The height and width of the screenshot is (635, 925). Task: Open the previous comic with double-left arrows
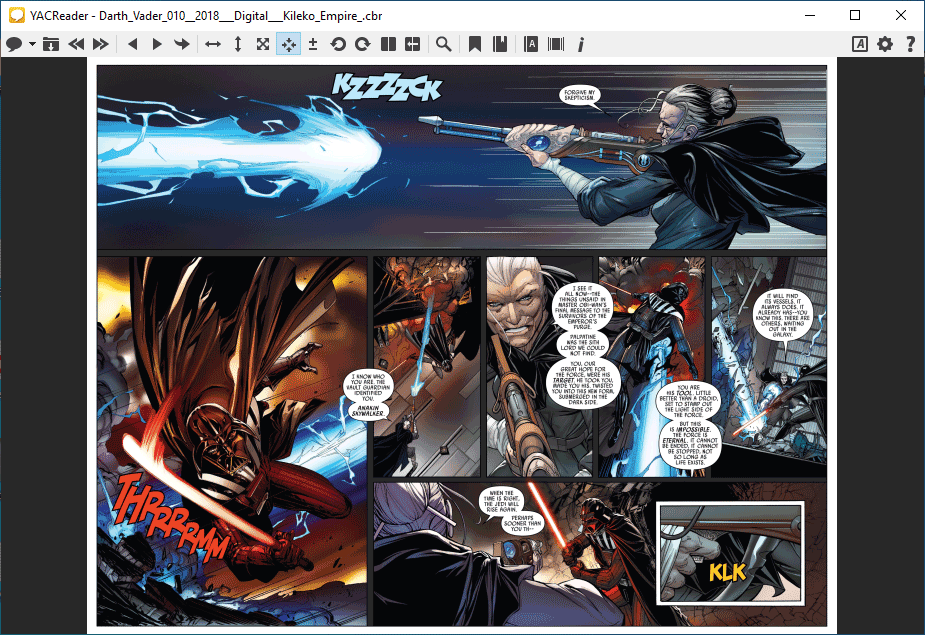(x=76, y=44)
